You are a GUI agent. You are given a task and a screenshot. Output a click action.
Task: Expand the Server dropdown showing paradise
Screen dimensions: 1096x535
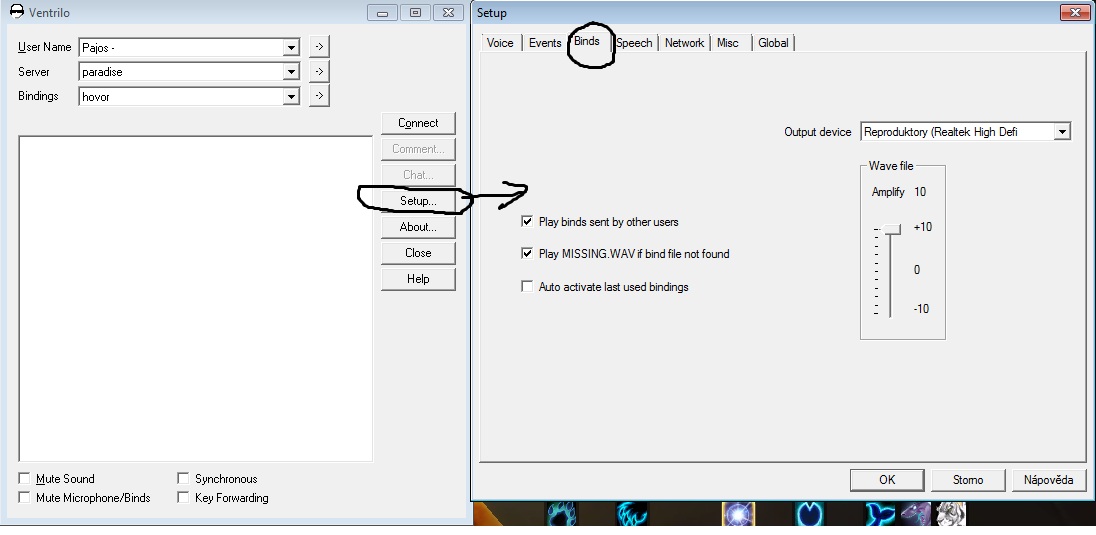click(291, 72)
